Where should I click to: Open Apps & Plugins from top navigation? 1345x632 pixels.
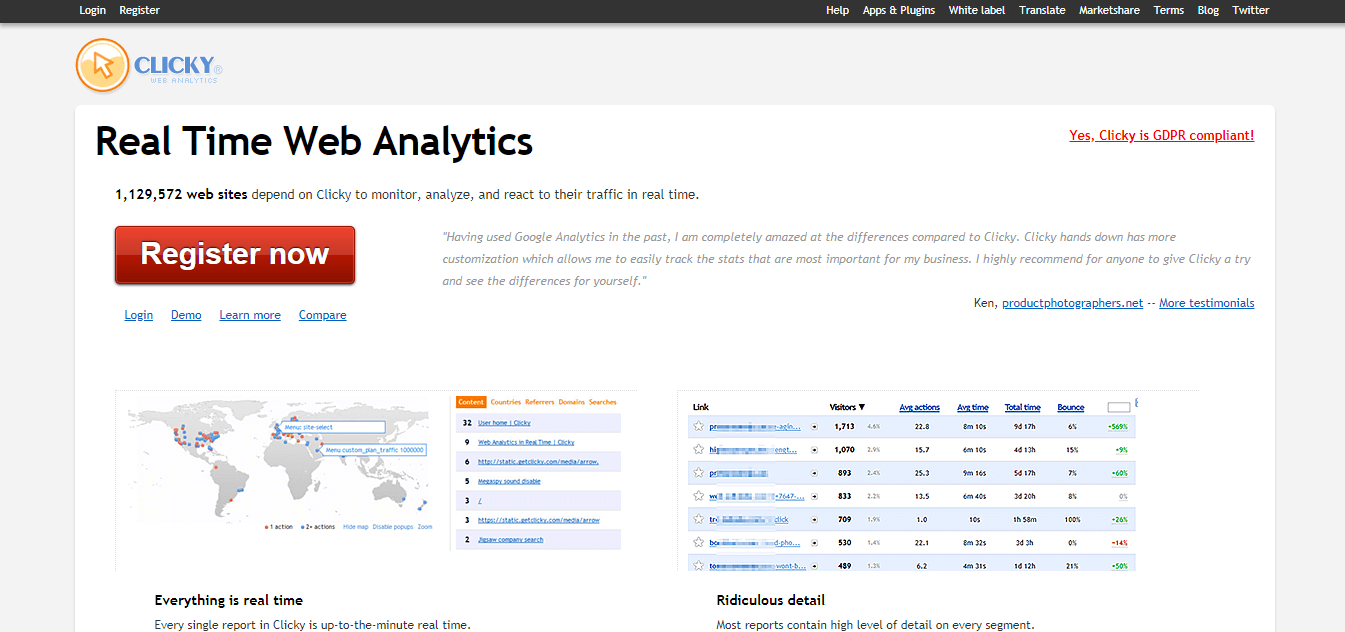[x=898, y=10]
